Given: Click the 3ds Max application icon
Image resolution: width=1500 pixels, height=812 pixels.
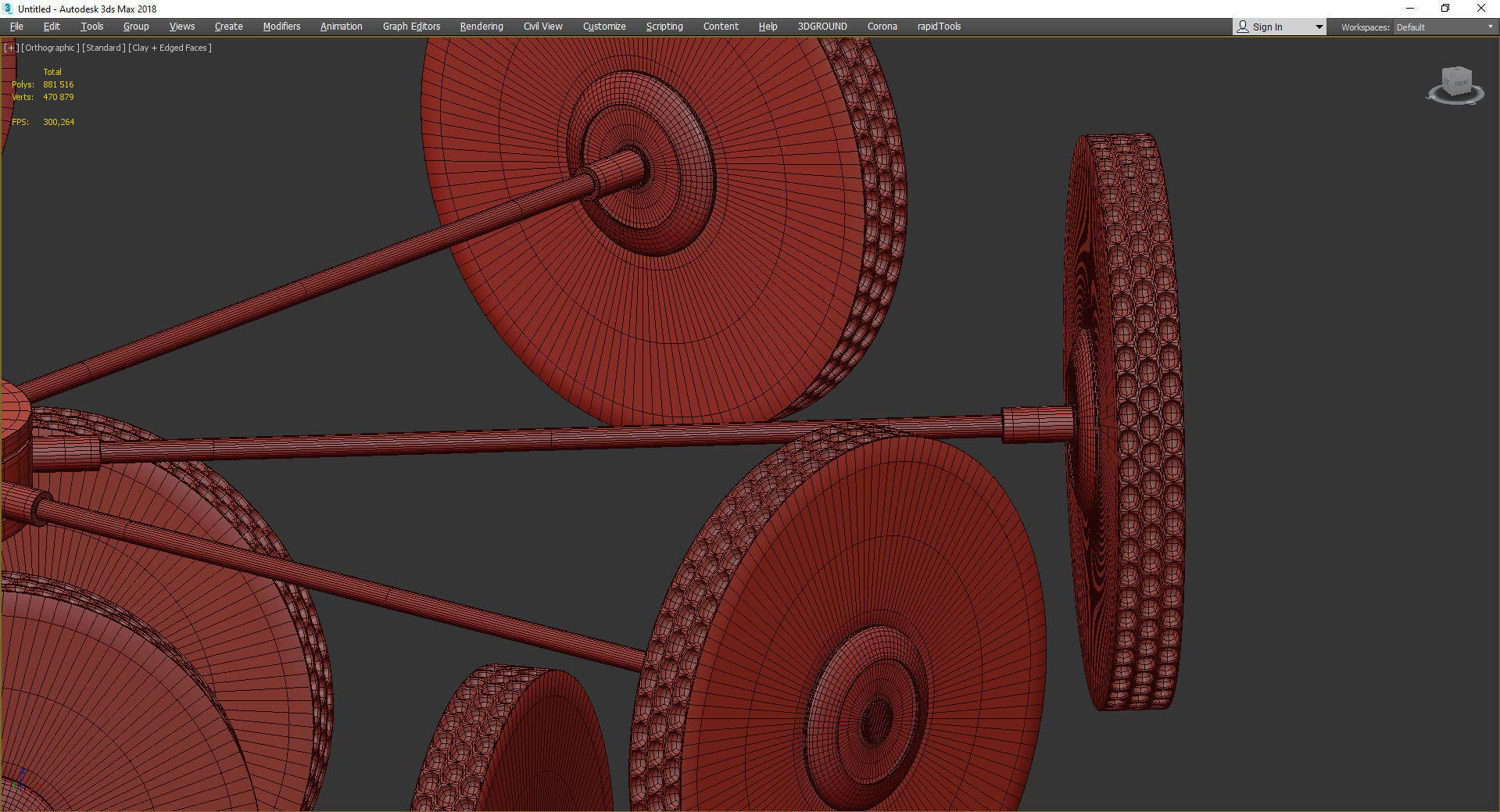Looking at the screenshot, I should pyautogui.click(x=8, y=9).
